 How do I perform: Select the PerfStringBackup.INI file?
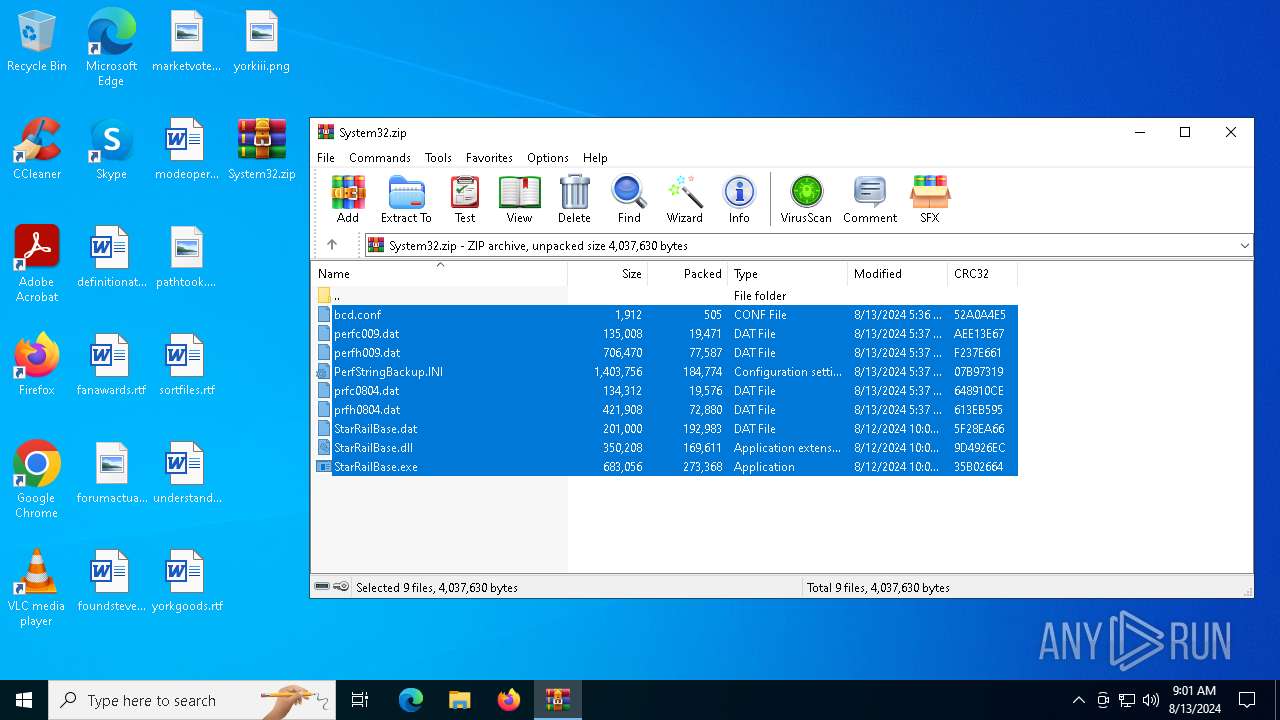click(x=665, y=372)
